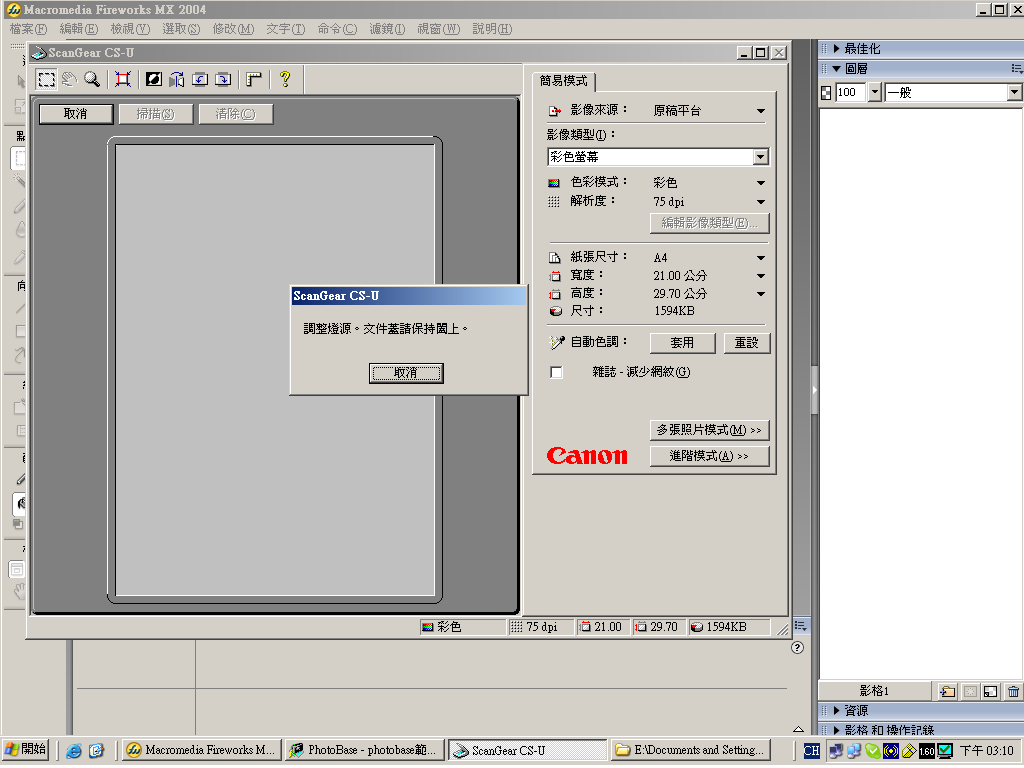
Task: Open the 說明 menu
Action: pos(492,29)
